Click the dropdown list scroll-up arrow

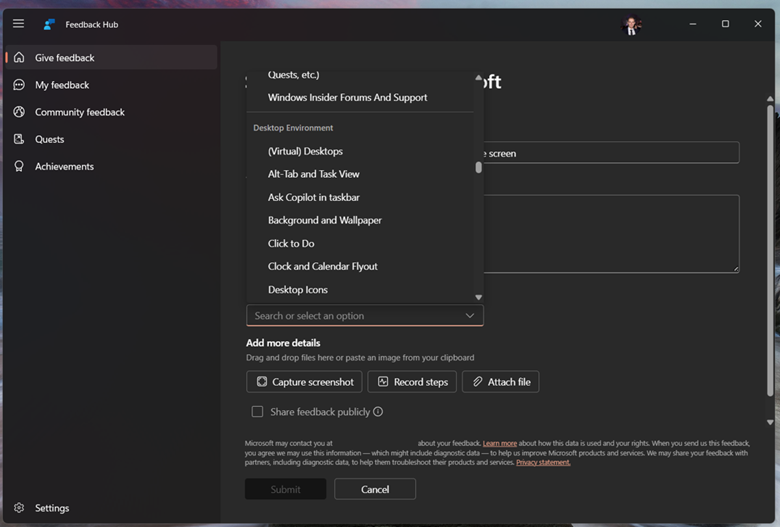coord(479,78)
